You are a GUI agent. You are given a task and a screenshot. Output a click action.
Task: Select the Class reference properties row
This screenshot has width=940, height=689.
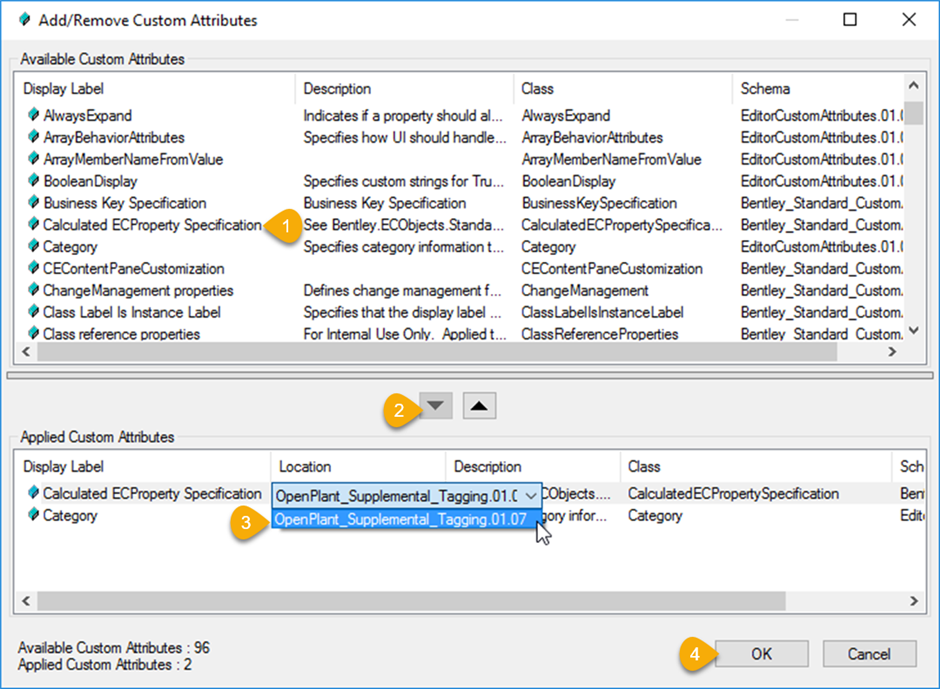121,334
